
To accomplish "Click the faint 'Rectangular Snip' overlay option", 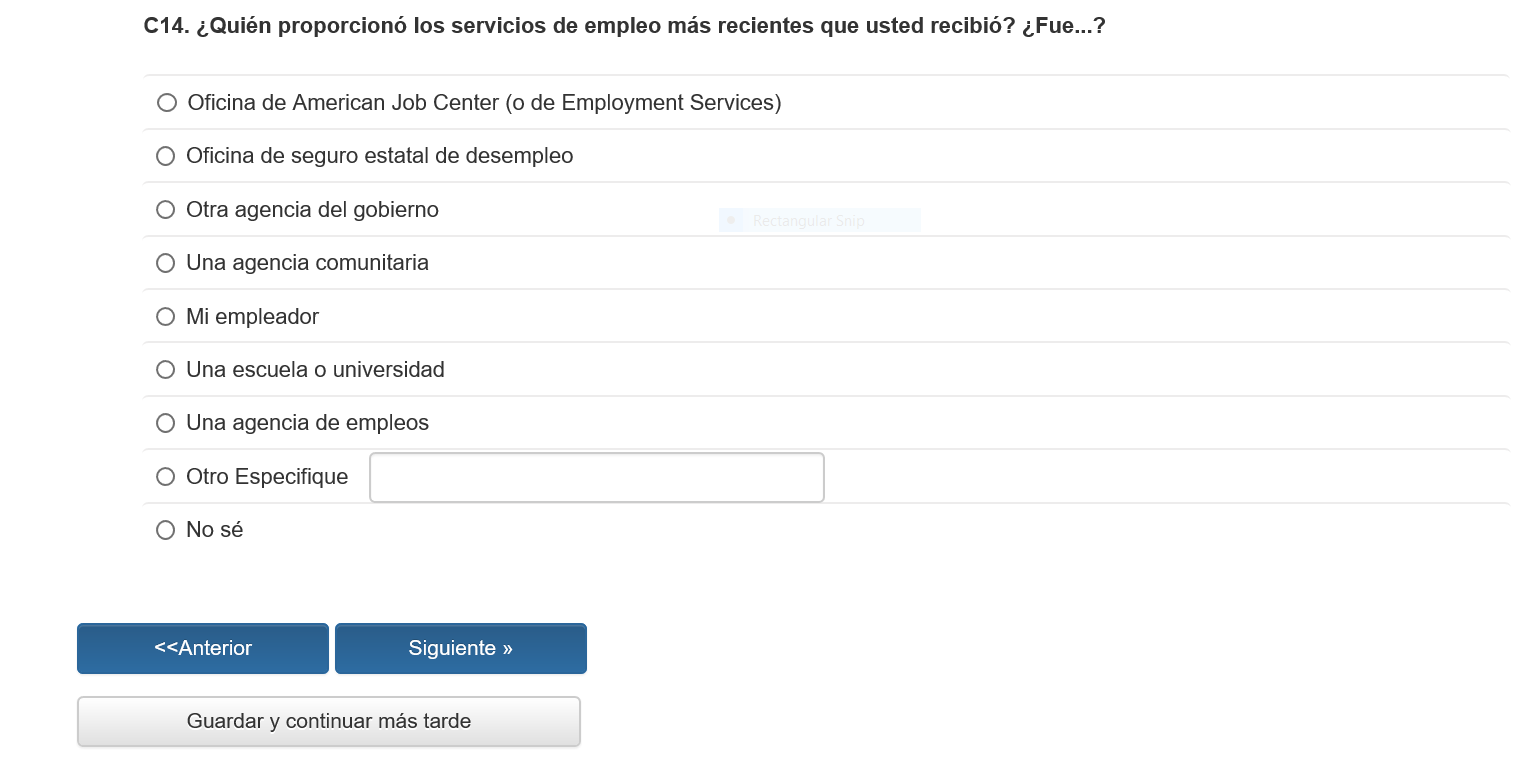I will [808, 221].
